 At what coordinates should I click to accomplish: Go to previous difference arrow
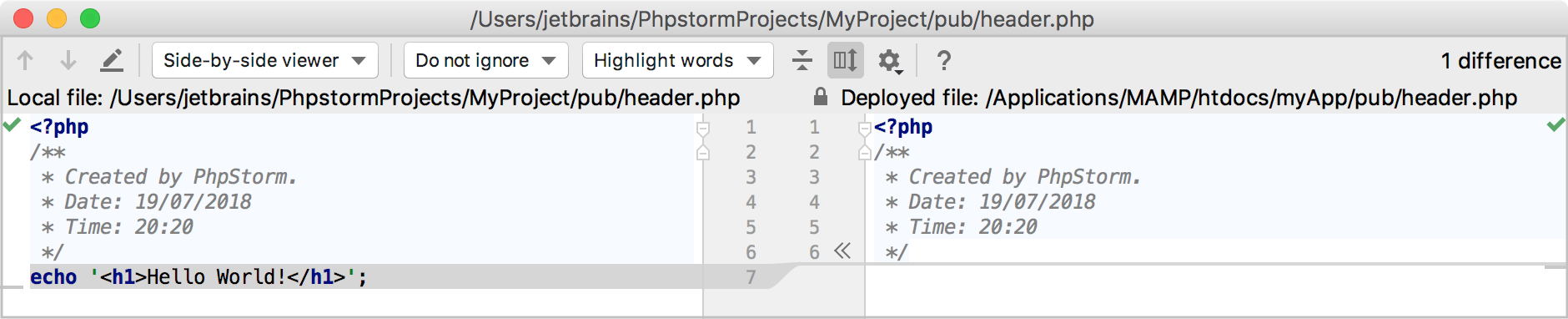[x=25, y=60]
